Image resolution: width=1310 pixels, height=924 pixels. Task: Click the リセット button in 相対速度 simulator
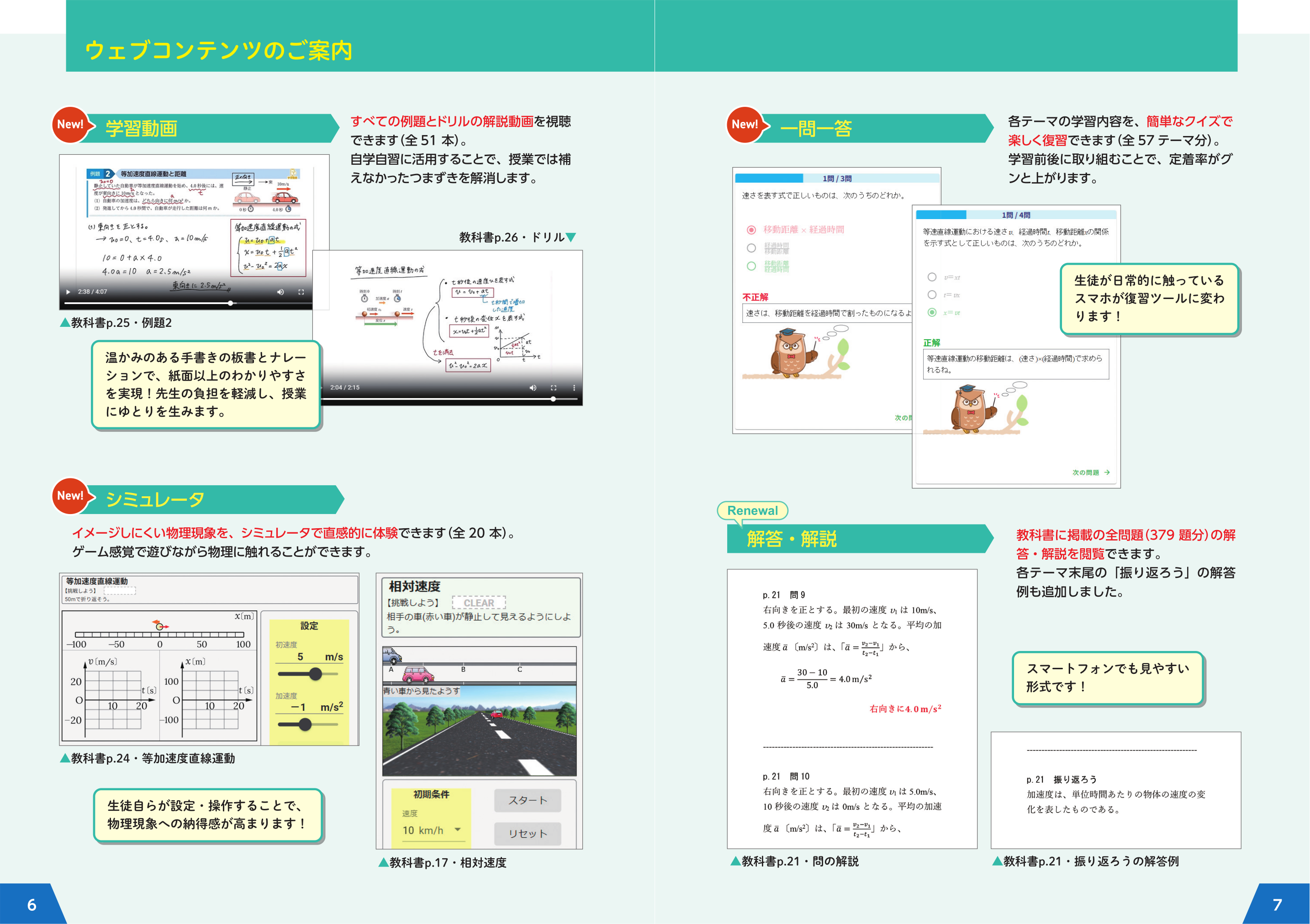[528, 834]
